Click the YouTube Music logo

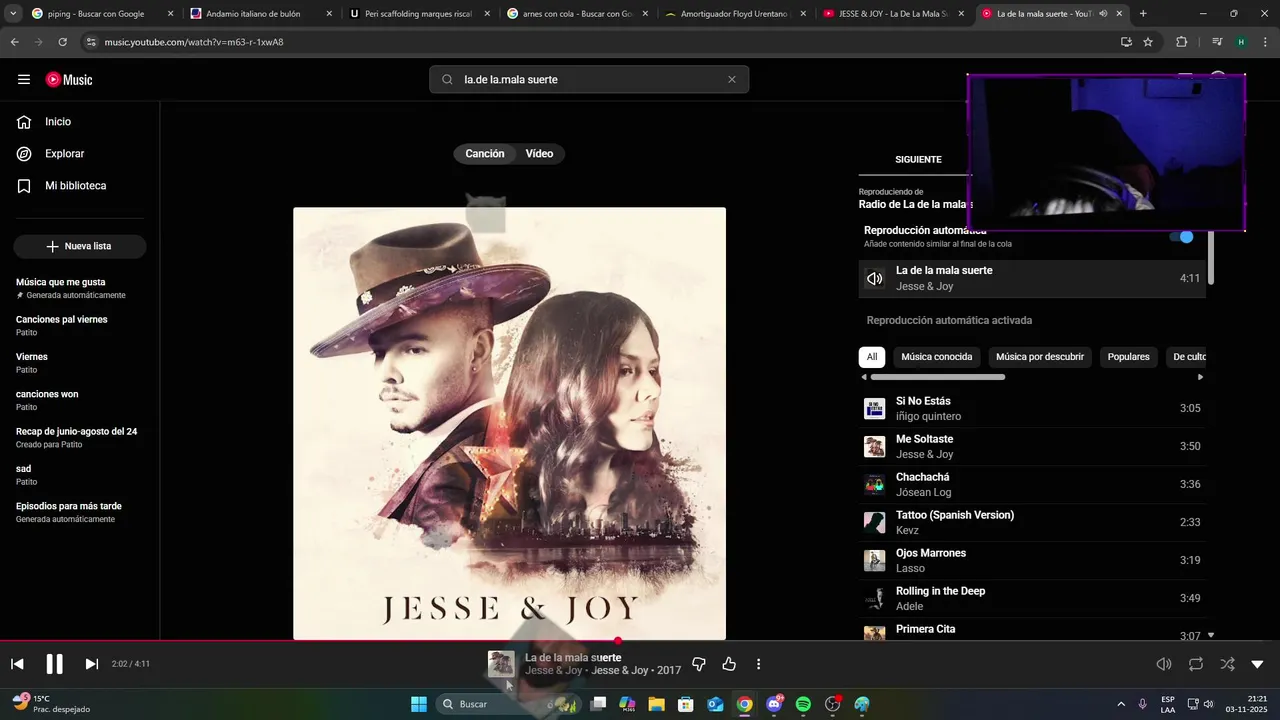69,80
